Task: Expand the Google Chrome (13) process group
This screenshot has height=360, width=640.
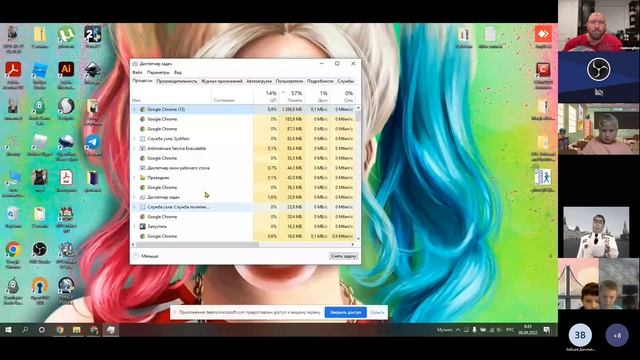Action: click(x=134, y=109)
